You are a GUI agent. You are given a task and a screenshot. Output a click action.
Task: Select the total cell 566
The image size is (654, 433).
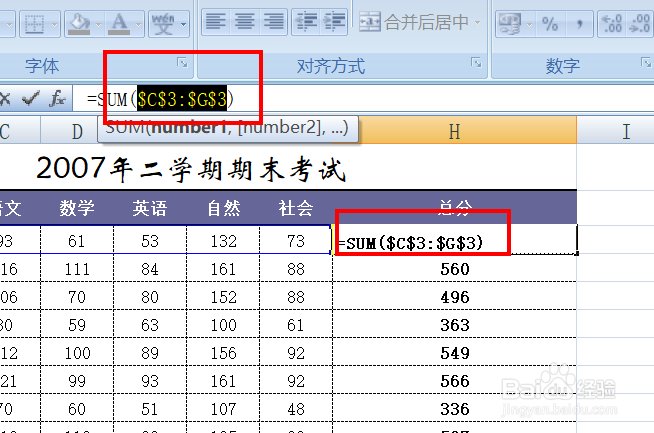(455, 380)
